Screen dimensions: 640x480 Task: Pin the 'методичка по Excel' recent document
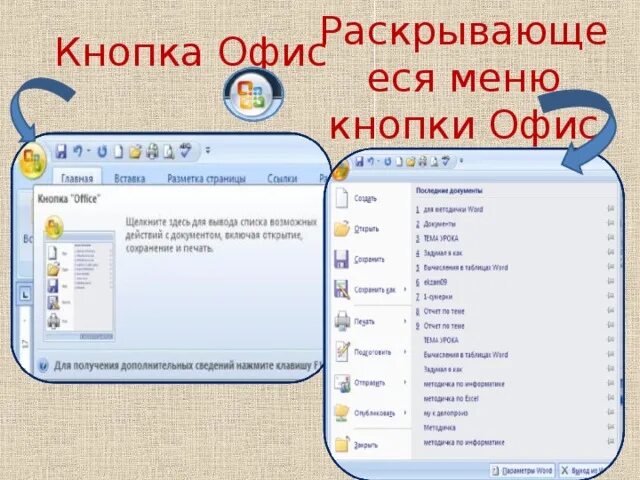tap(611, 398)
